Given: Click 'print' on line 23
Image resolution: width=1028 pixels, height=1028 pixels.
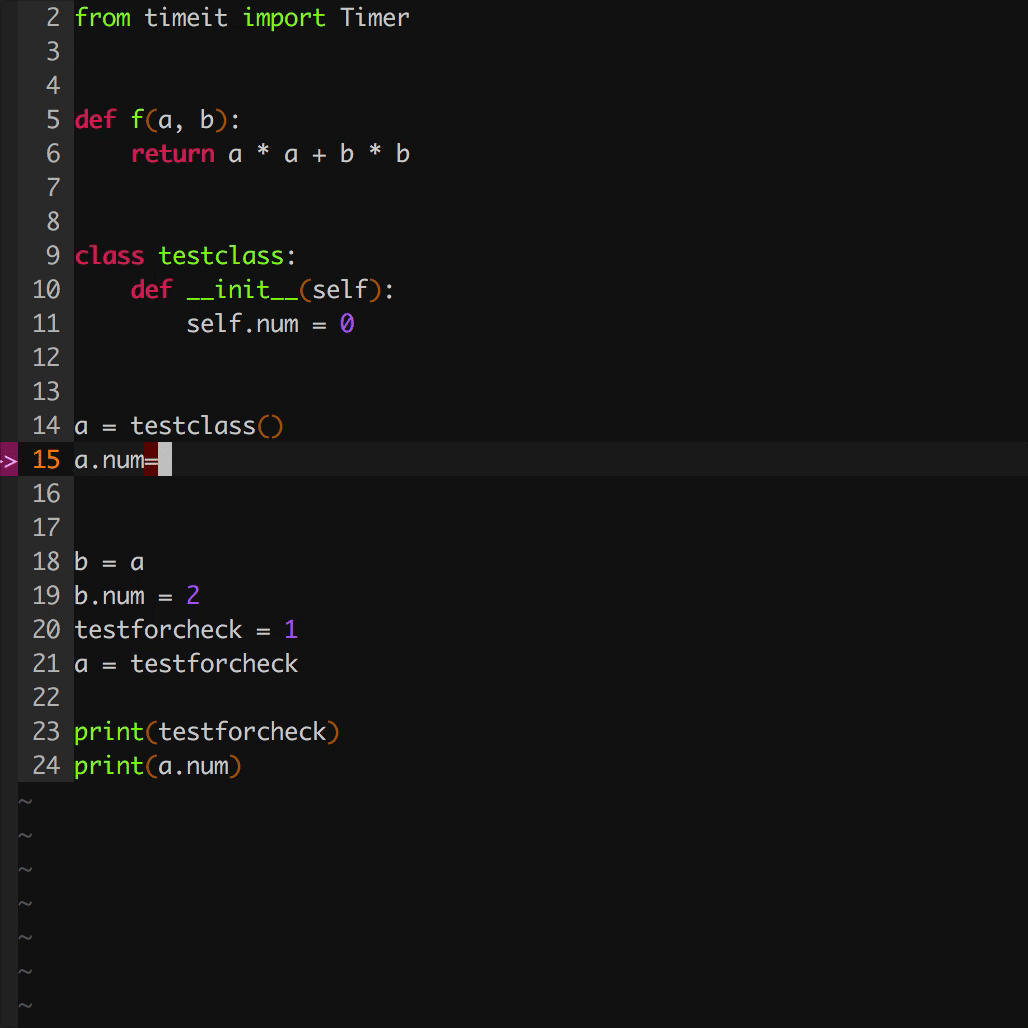Looking at the screenshot, I should click(109, 732).
